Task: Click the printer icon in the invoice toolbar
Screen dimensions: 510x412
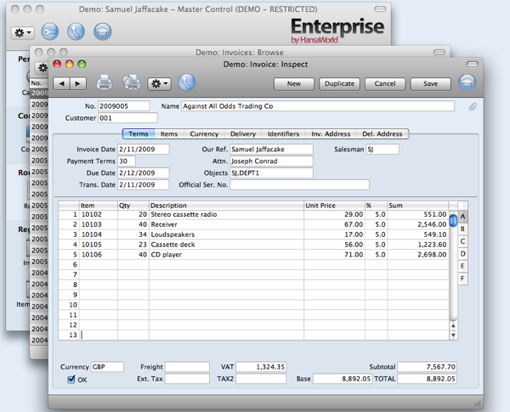Action: pos(104,83)
